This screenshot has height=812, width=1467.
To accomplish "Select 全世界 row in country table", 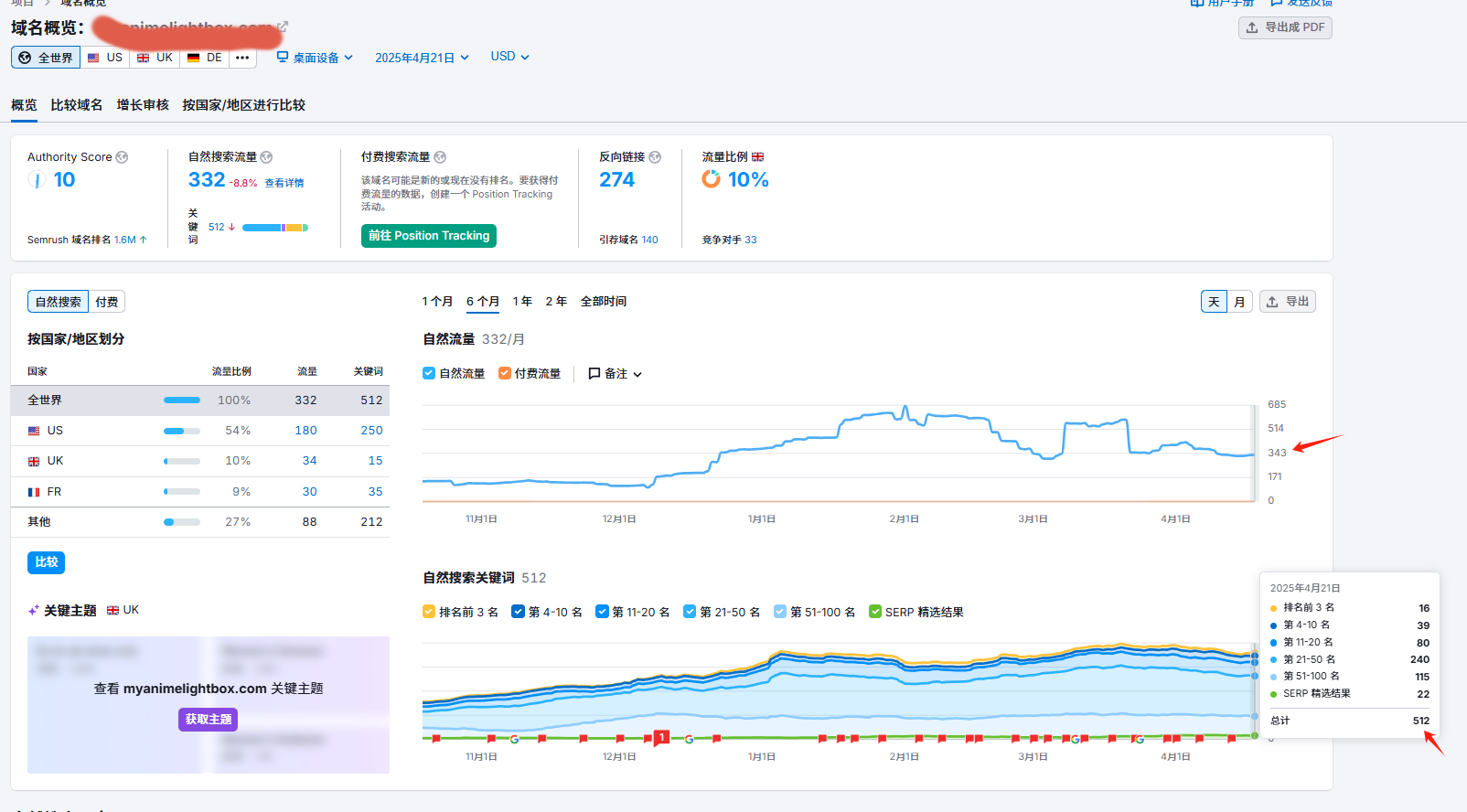I will (200, 401).
